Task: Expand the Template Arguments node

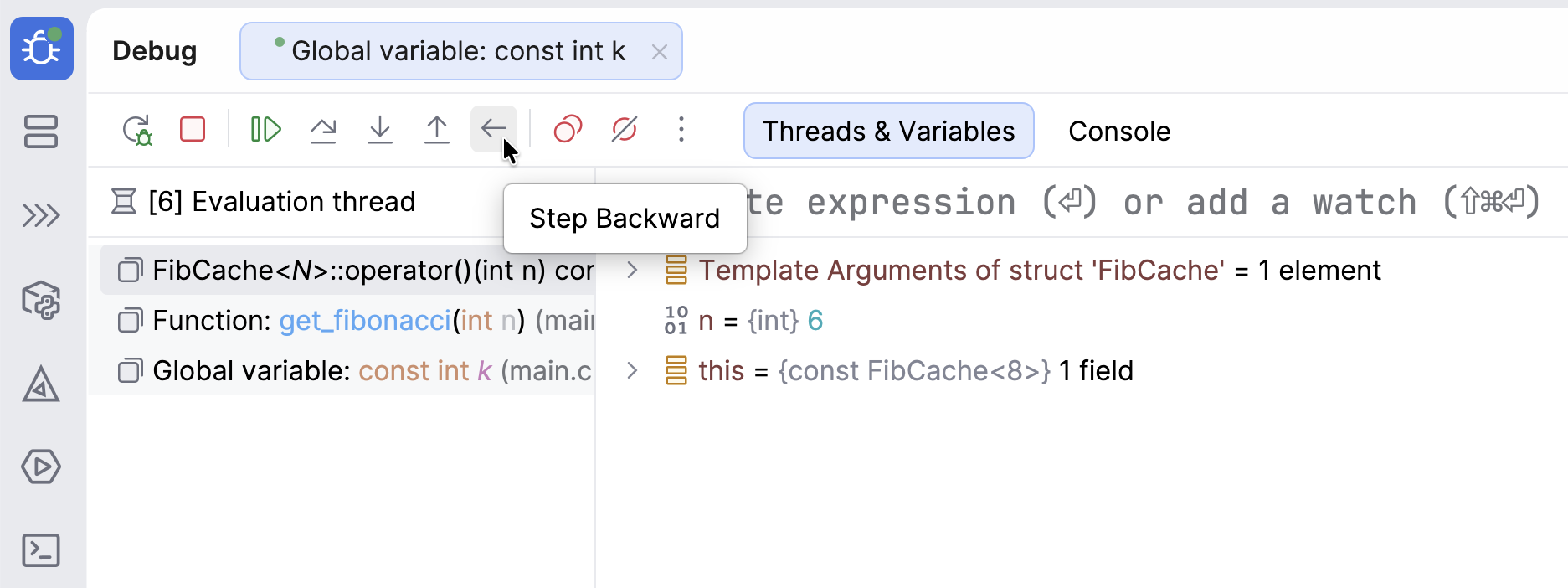Action: [x=633, y=271]
